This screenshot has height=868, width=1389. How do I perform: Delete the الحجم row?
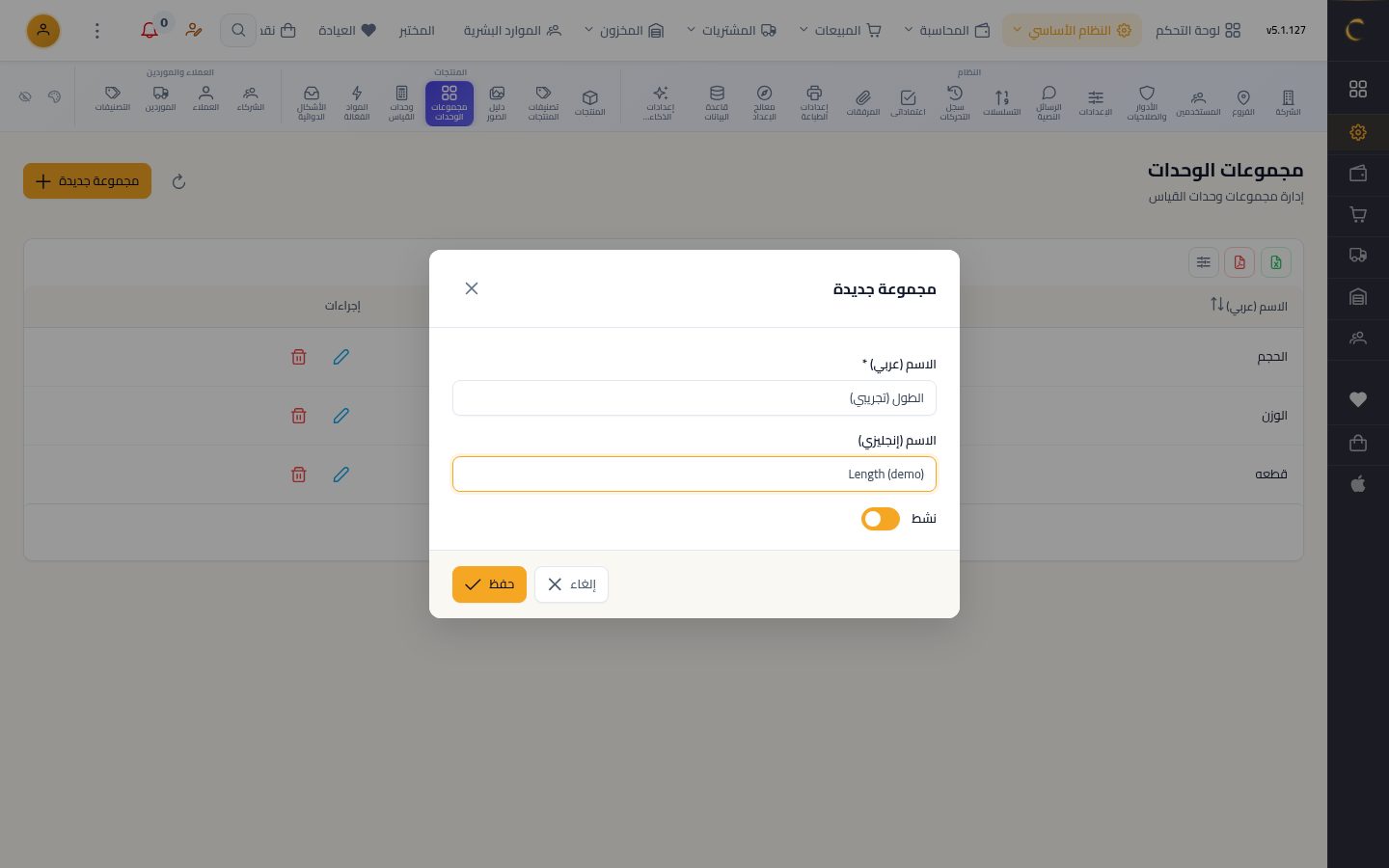(299, 357)
